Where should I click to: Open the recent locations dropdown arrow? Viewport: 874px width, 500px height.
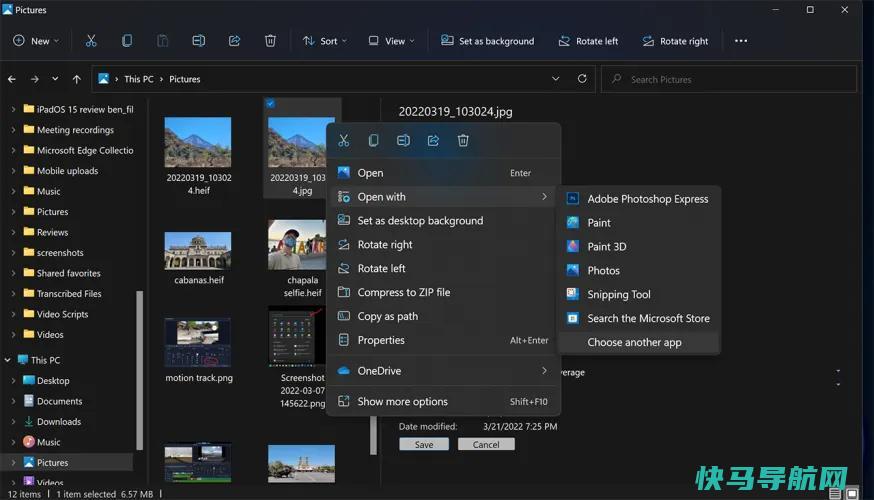click(55, 79)
